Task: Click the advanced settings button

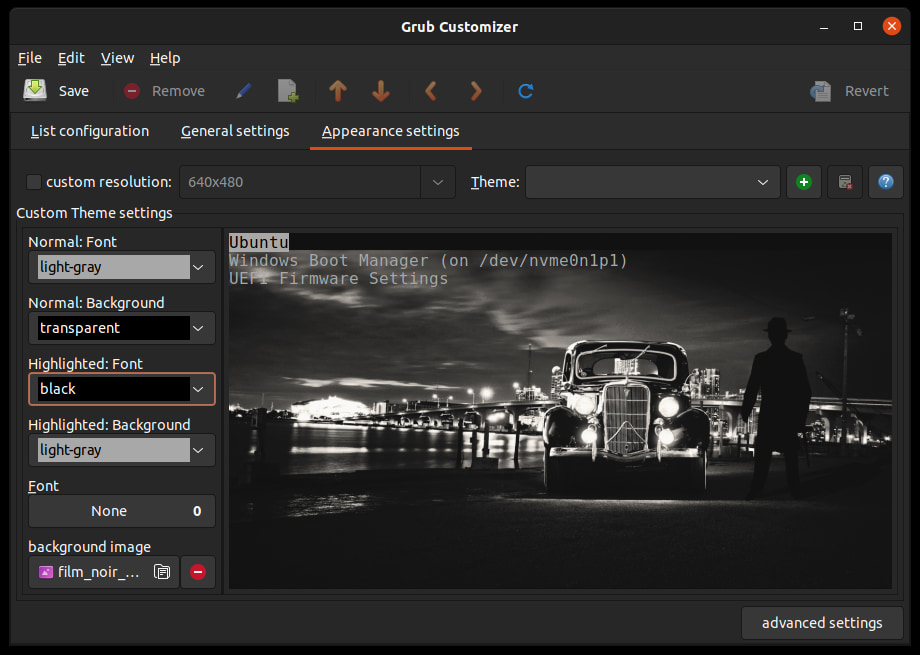Action: tap(822, 623)
